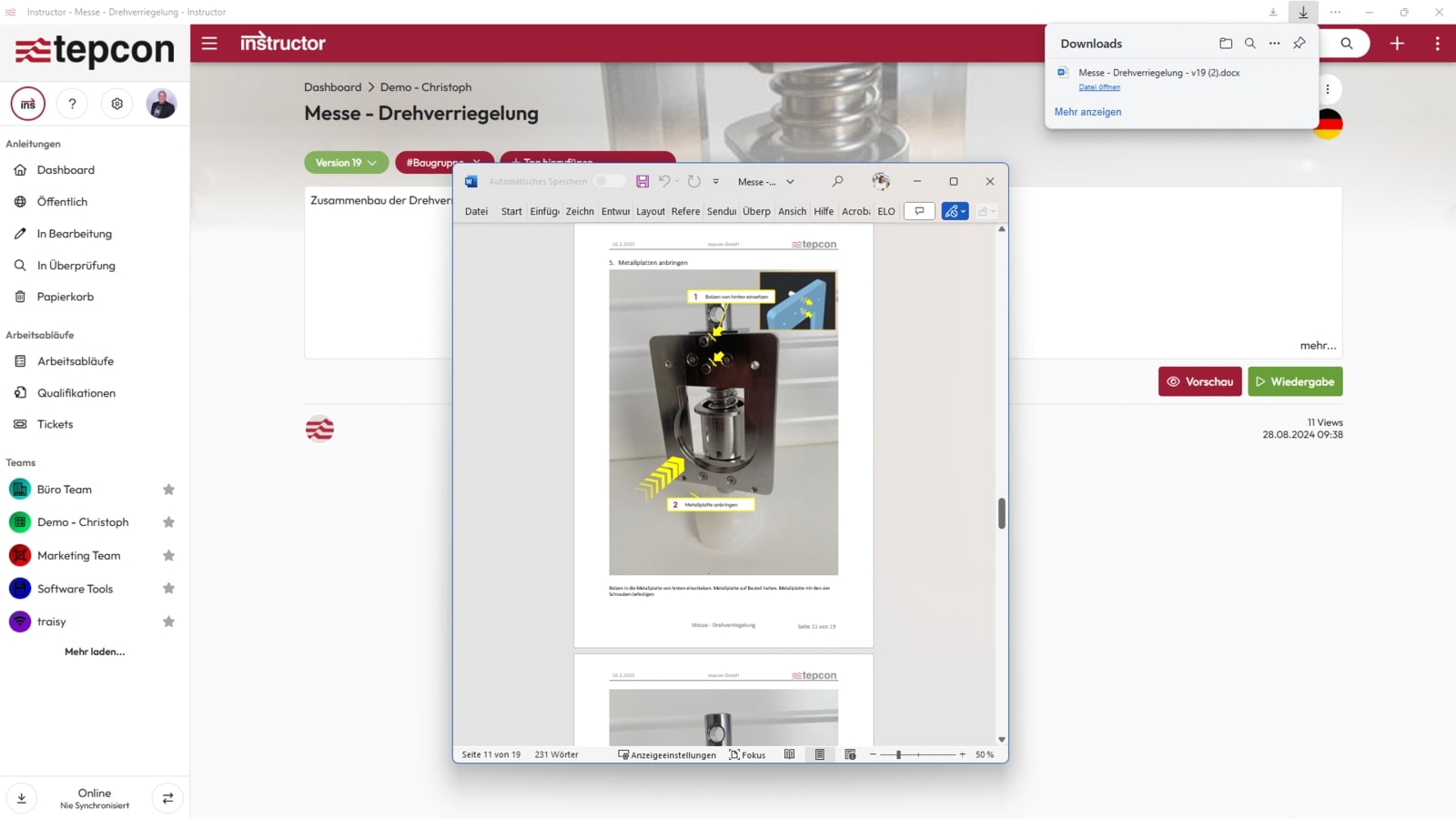Open the hamburger menu in Instructor header

click(x=209, y=44)
